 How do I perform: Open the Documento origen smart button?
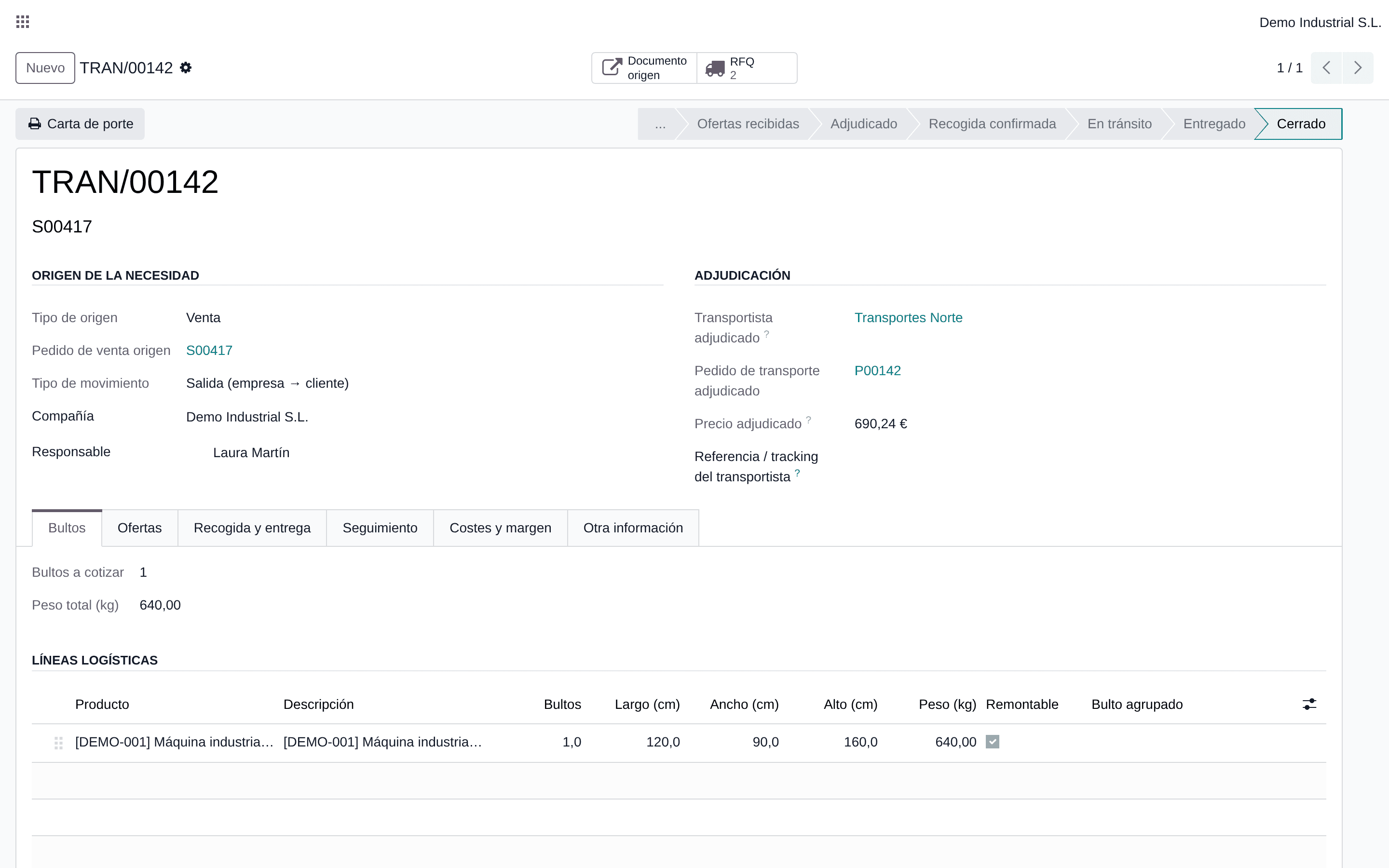pyautogui.click(x=644, y=68)
